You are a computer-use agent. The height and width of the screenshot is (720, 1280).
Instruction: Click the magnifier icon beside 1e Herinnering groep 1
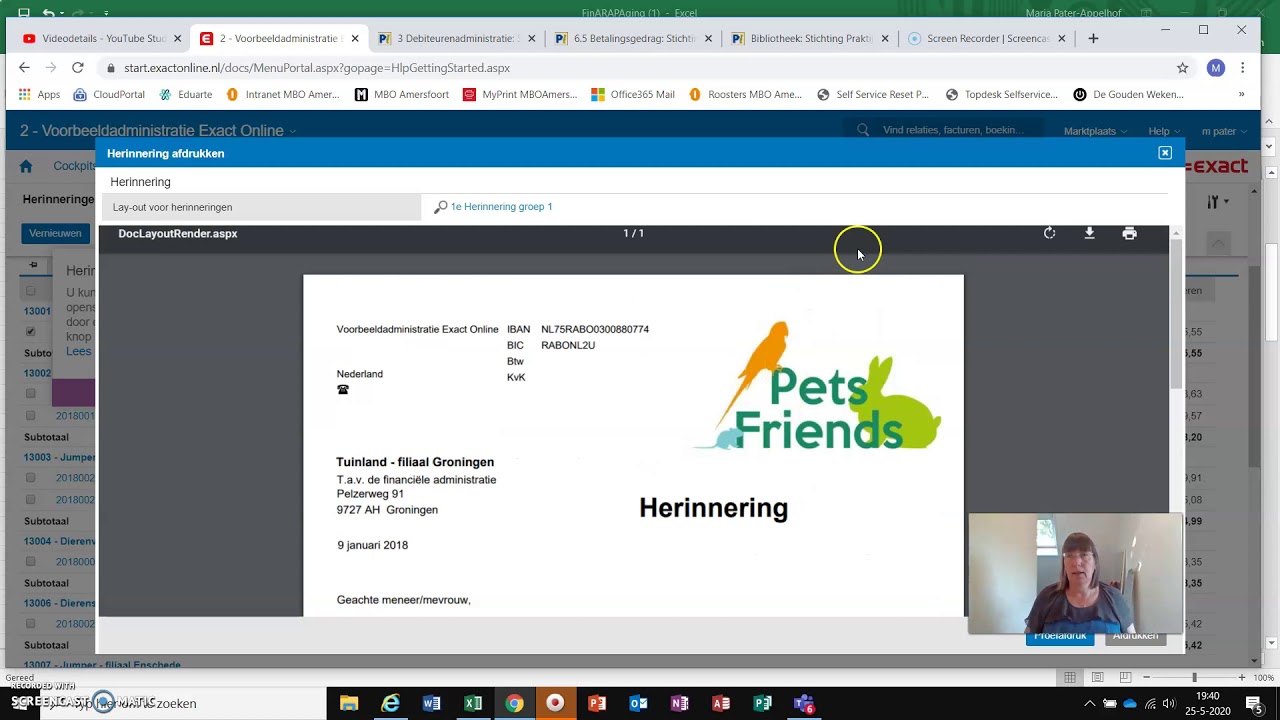[440, 207]
